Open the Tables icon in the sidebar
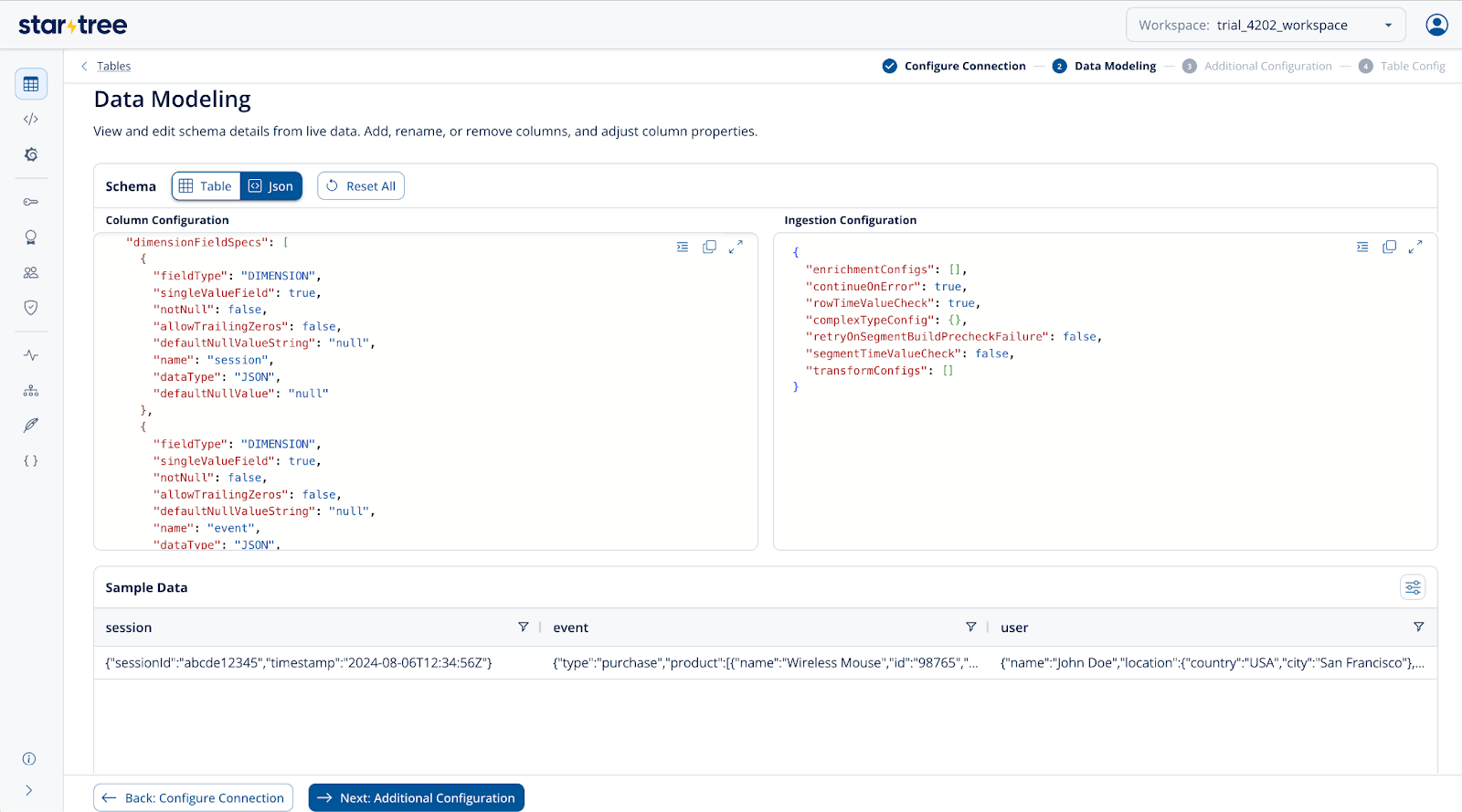1462x812 pixels. tap(31, 84)
